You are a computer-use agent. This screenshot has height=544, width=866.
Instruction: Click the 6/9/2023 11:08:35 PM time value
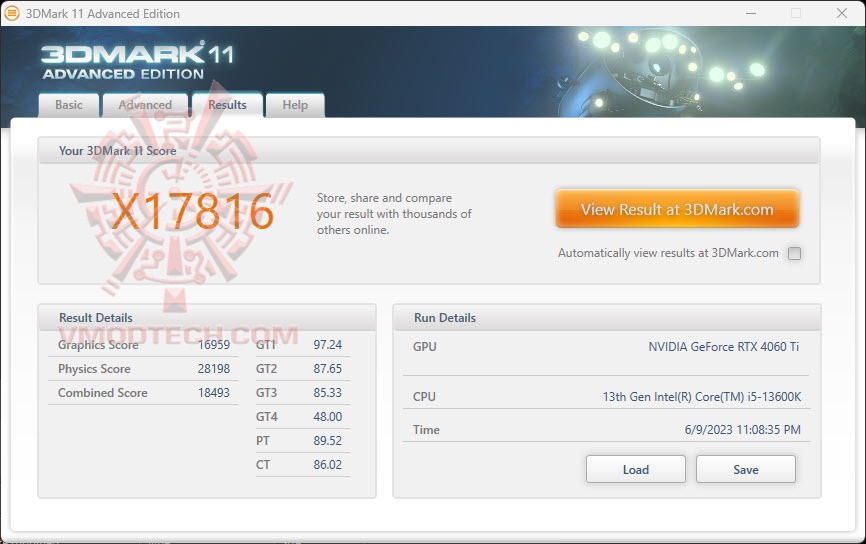[x=742, y=430]
